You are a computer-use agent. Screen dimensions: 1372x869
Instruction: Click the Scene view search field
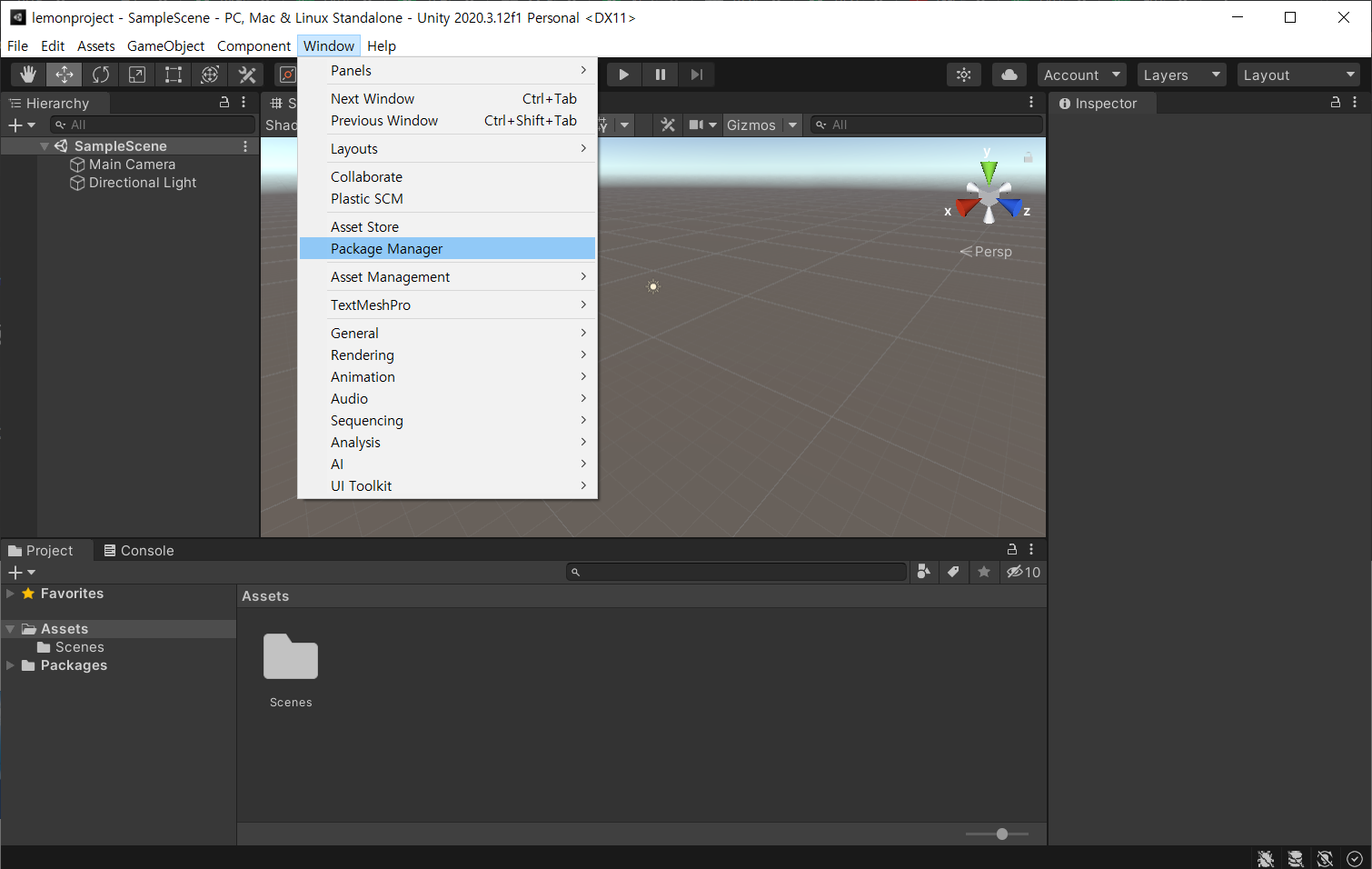pyautogui.click(x=927, y=125)
